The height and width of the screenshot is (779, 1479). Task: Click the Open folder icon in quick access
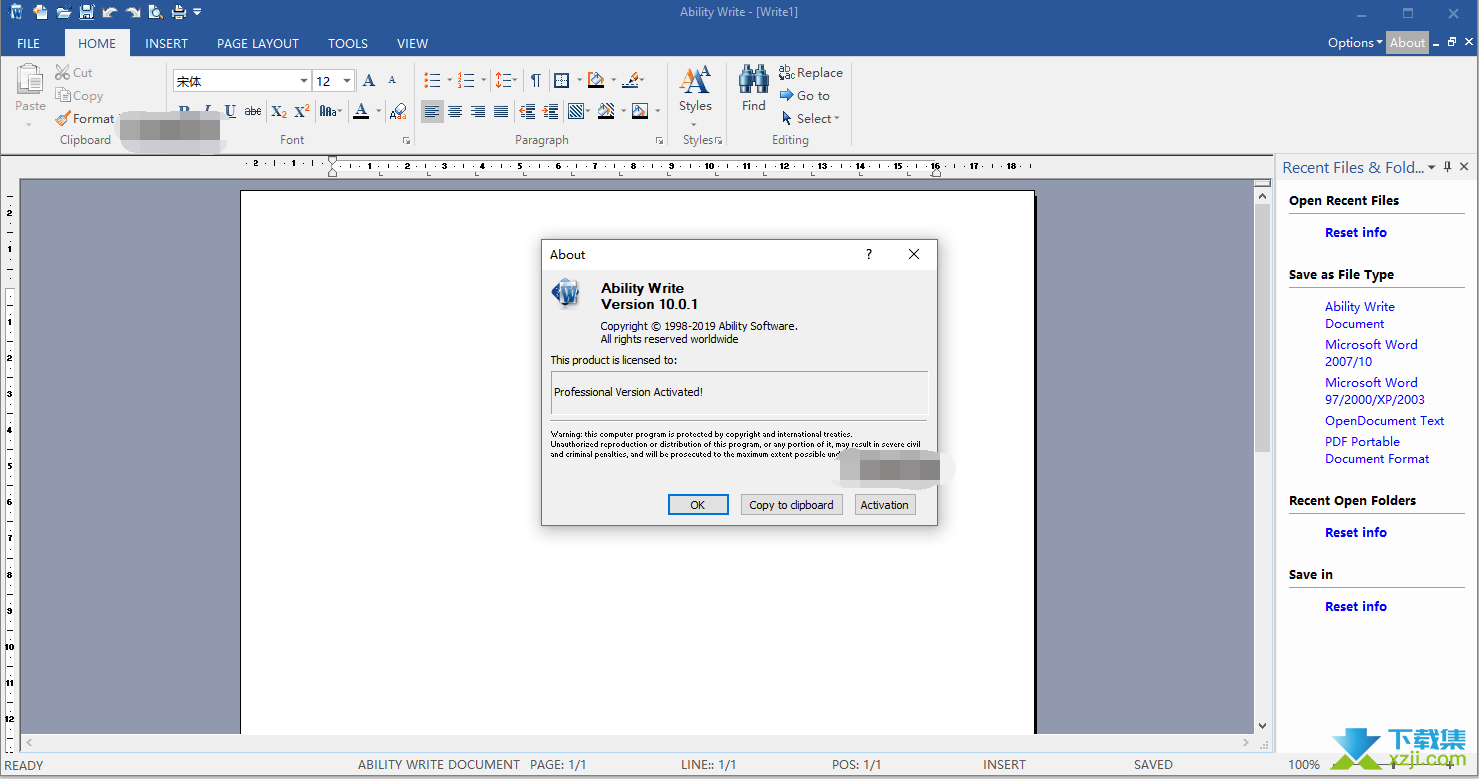(x=64, y=12)
